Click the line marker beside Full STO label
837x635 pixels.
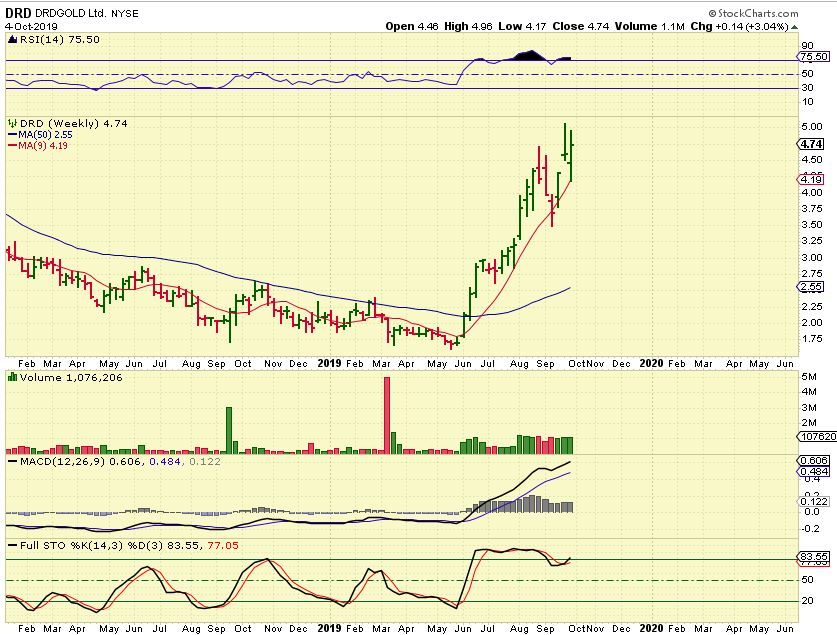pos(12,543)
